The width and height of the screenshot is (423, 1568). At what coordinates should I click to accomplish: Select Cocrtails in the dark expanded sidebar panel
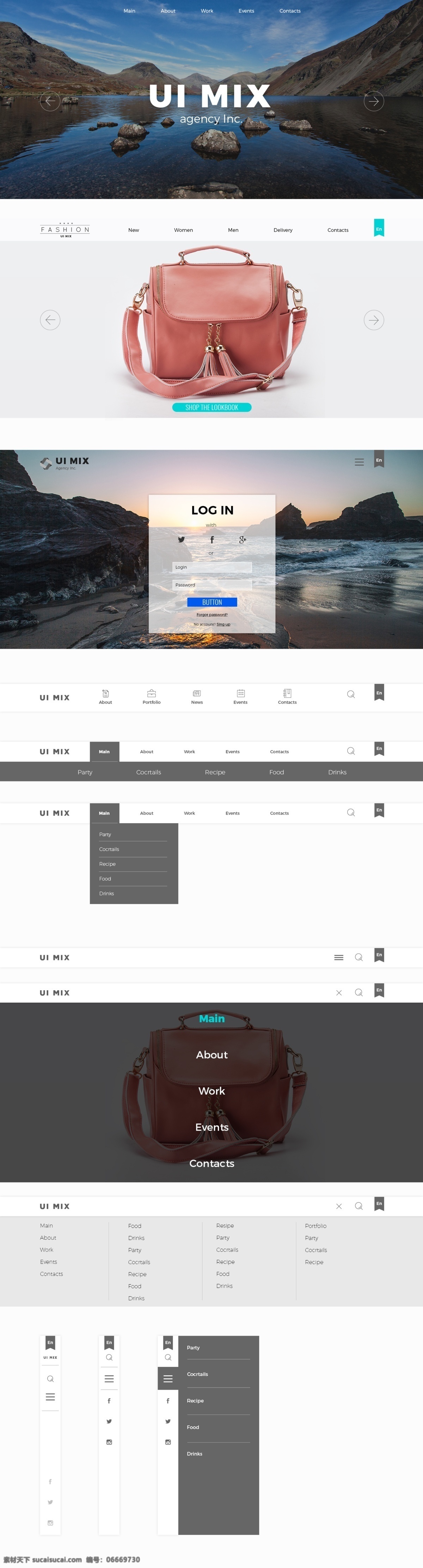point(197,1374)
